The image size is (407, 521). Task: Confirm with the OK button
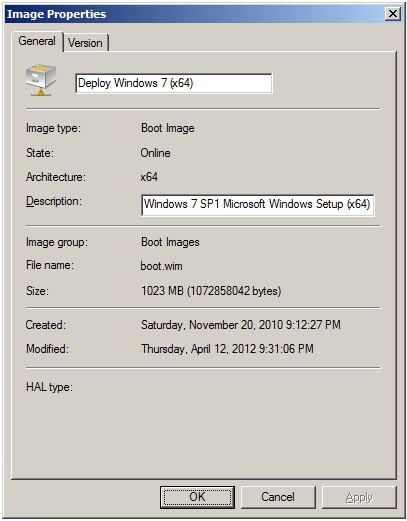pos(197,497)
